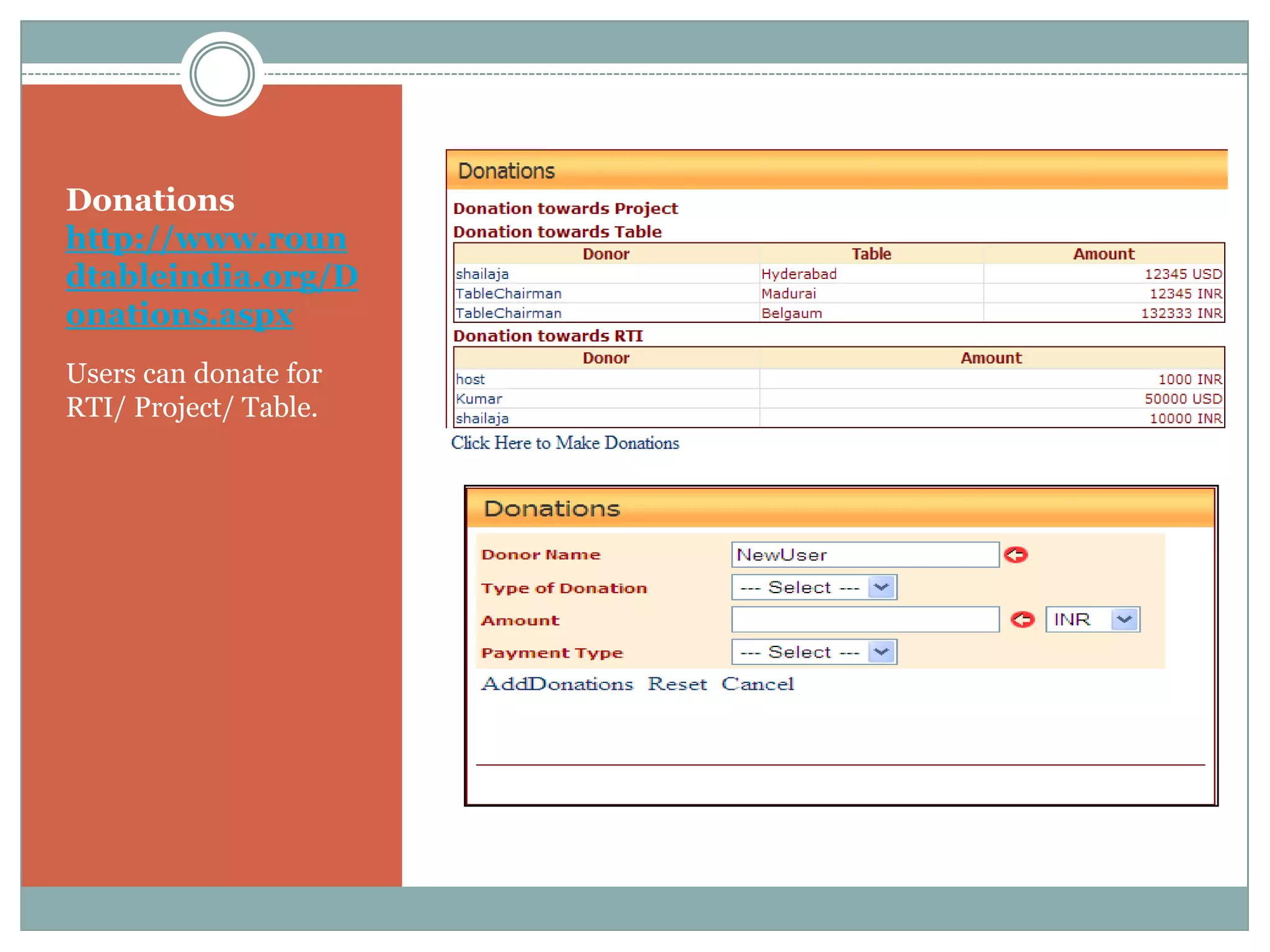Select the 'Donation towards Project' heading

click(566, 208)
